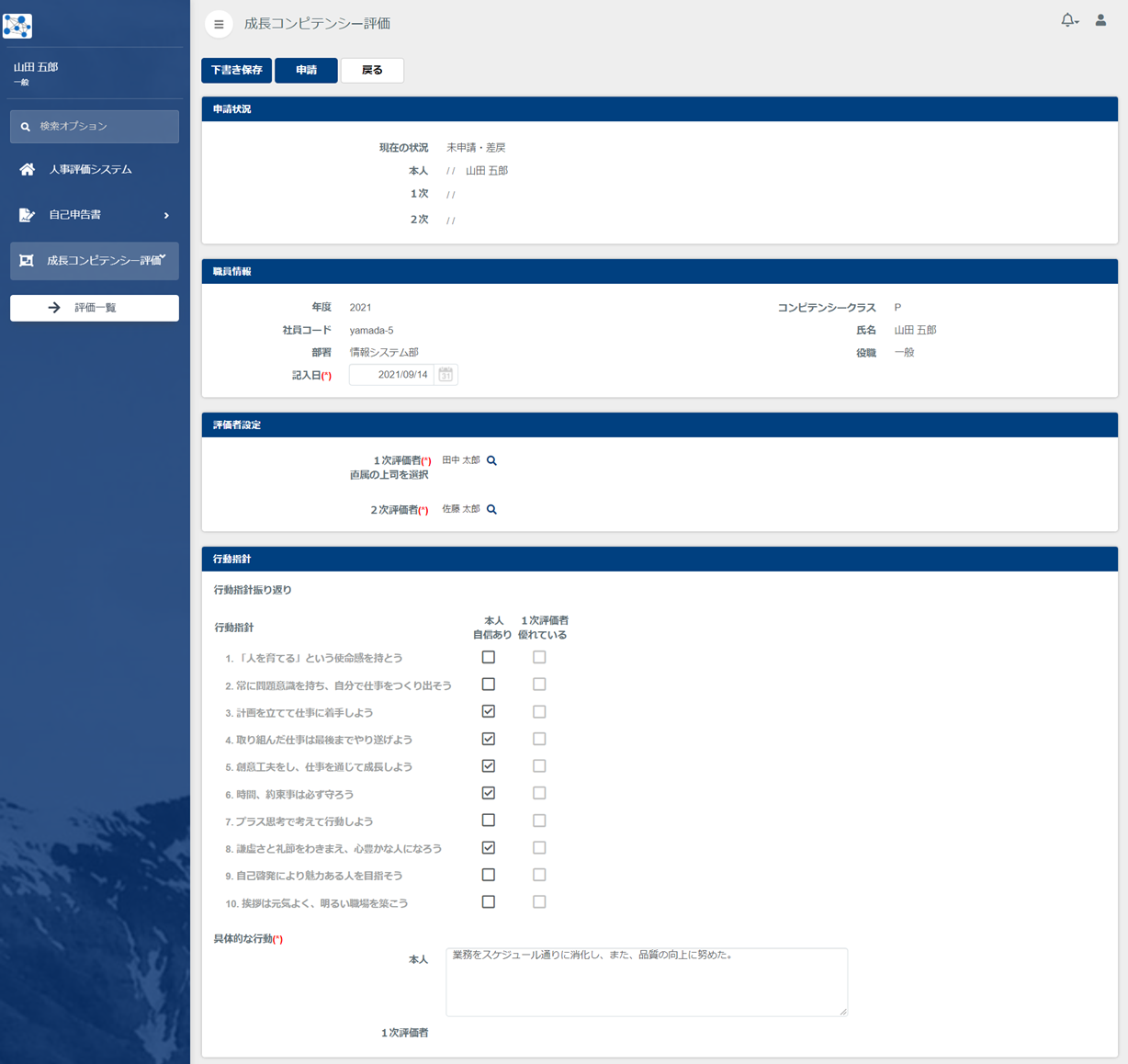This screenshot has height=1064, width=1128.
Task: Select 評価一覧 in the sidebar
Action: pyautogui.click(x=95, y=308)
